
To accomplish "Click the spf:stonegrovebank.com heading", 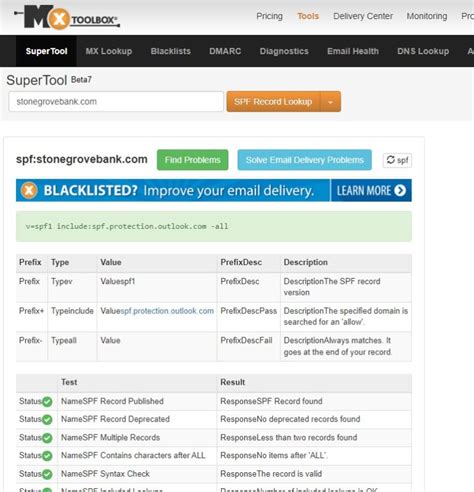I will [82, 159].
